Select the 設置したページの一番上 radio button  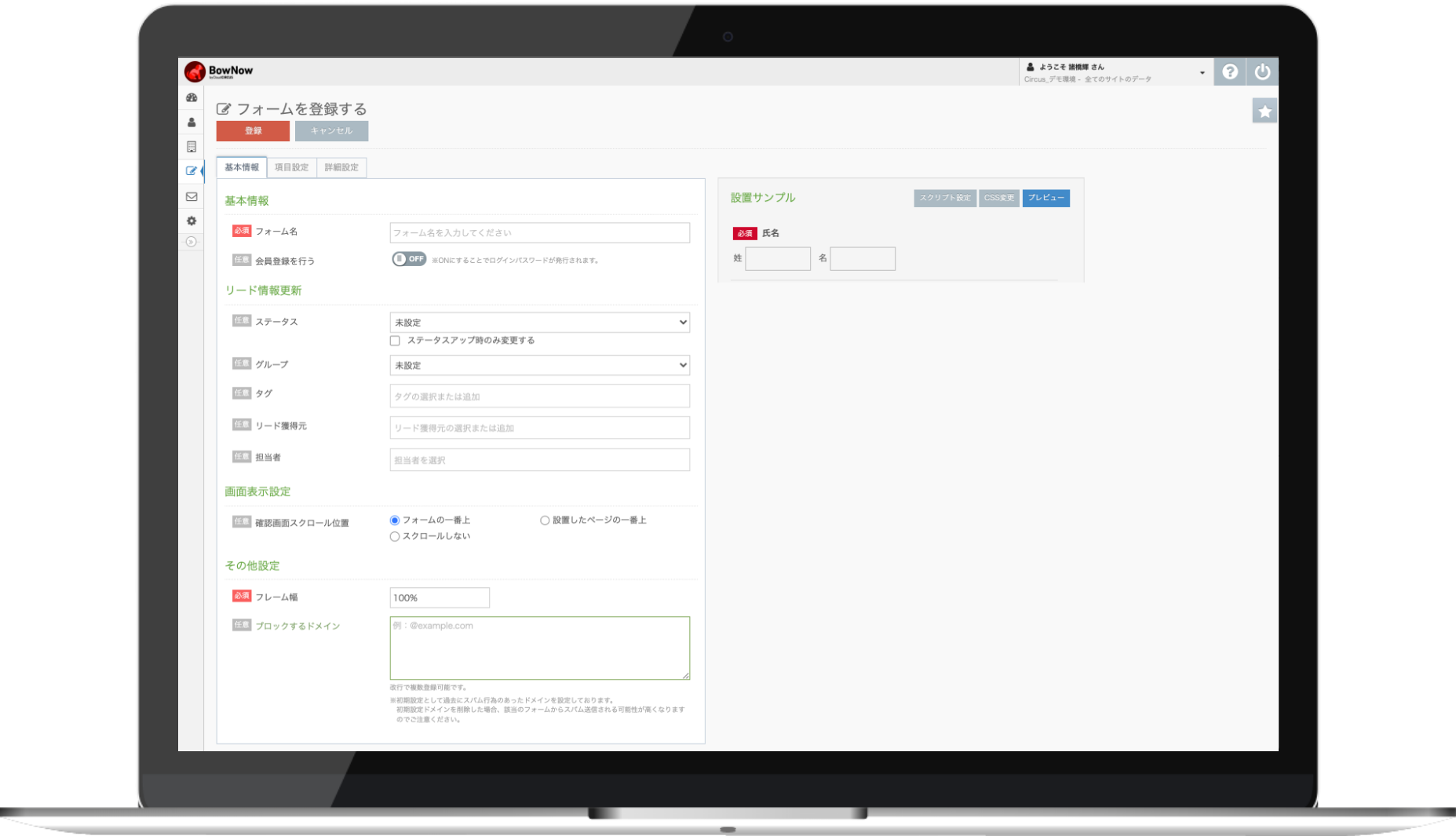tap(545, 520)
